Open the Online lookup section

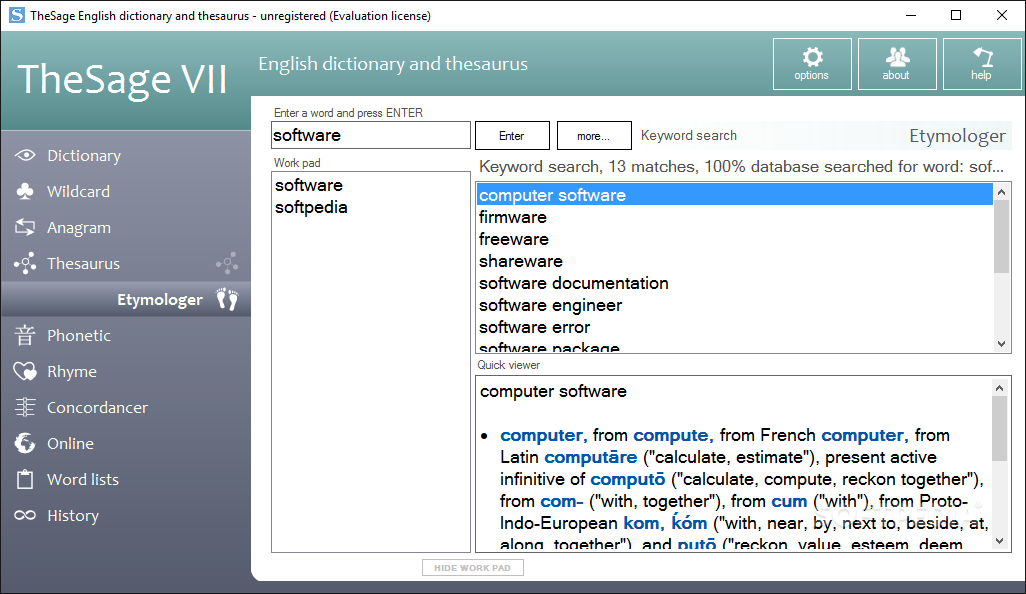click(71, 444)
